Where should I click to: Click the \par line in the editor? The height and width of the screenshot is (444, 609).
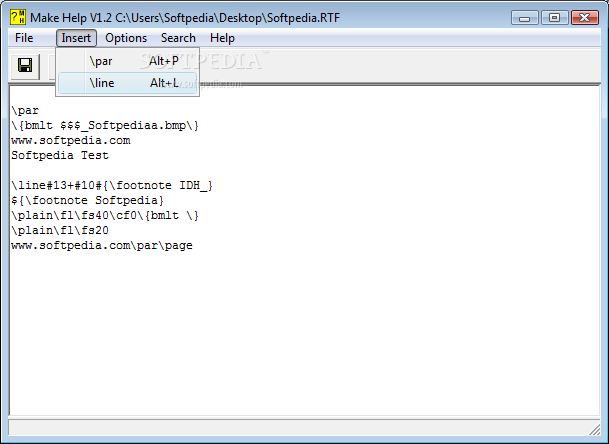click(x=25, y=111)
